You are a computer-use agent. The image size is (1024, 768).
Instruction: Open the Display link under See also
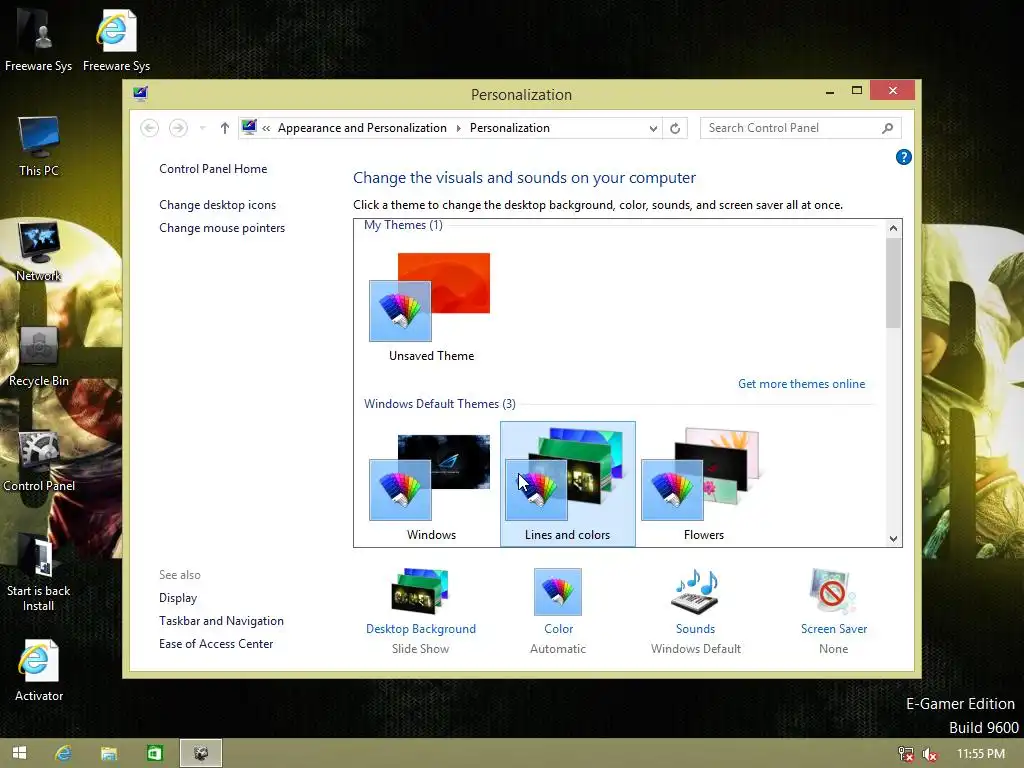click(178, 598)
